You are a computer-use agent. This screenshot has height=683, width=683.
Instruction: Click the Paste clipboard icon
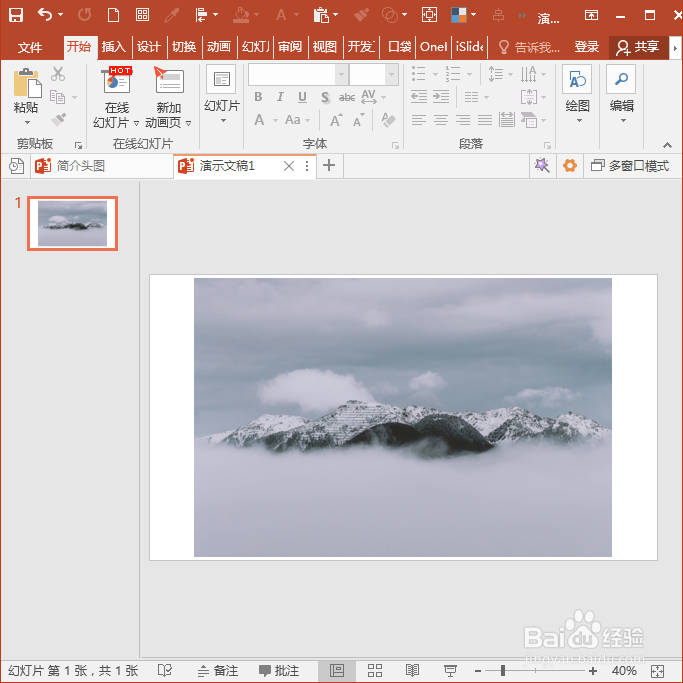(x=27, y=83)
